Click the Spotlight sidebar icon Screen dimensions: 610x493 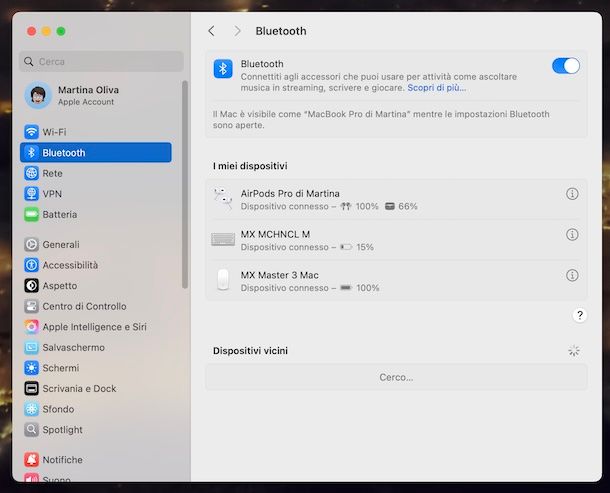32,430
